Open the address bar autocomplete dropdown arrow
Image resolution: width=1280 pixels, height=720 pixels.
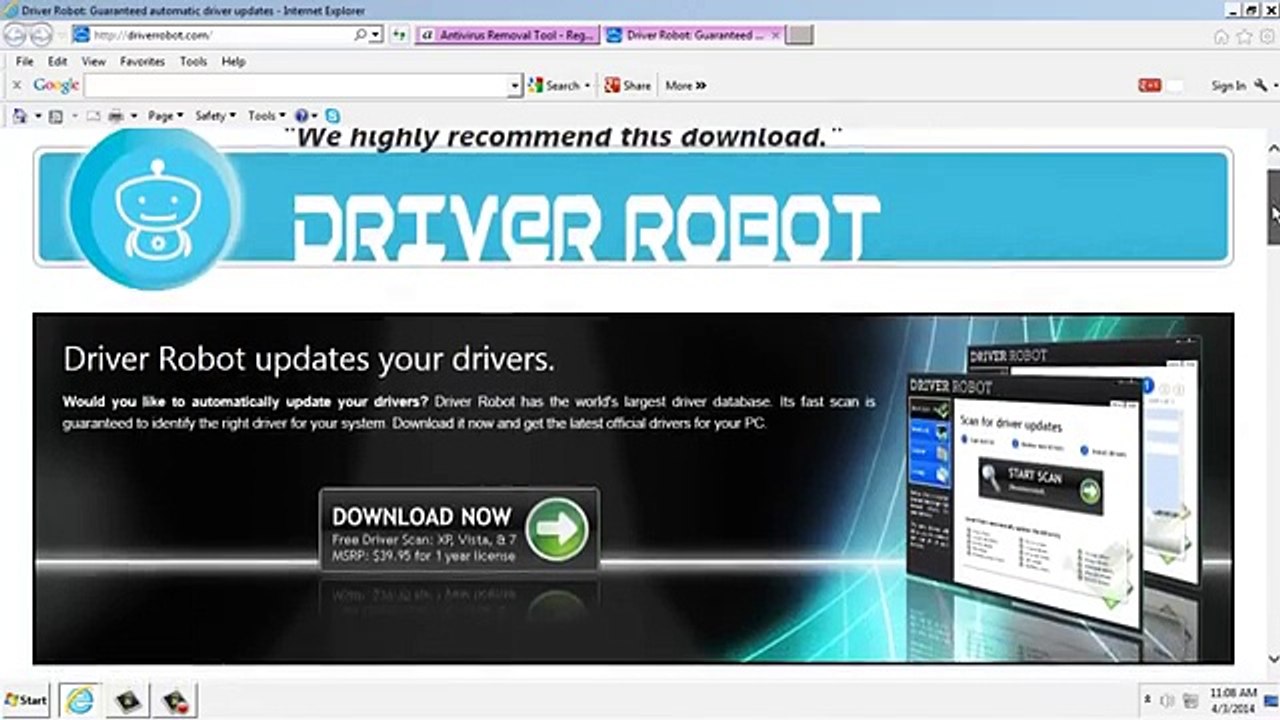[375, 35]
